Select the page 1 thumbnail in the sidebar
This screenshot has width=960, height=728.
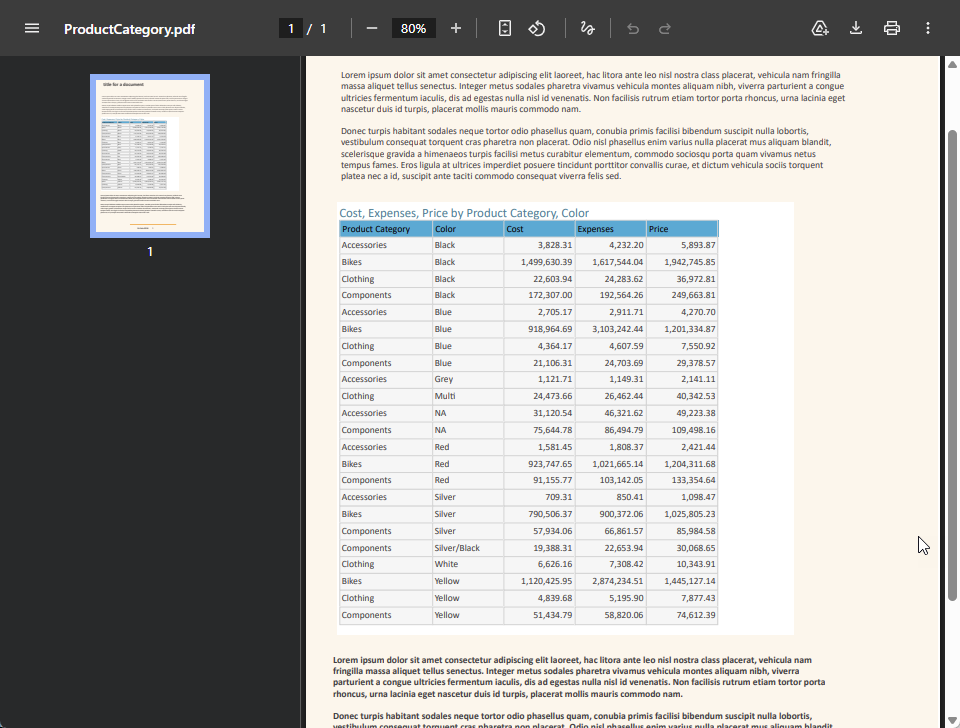pyautogui.click(x=150, y=155)
